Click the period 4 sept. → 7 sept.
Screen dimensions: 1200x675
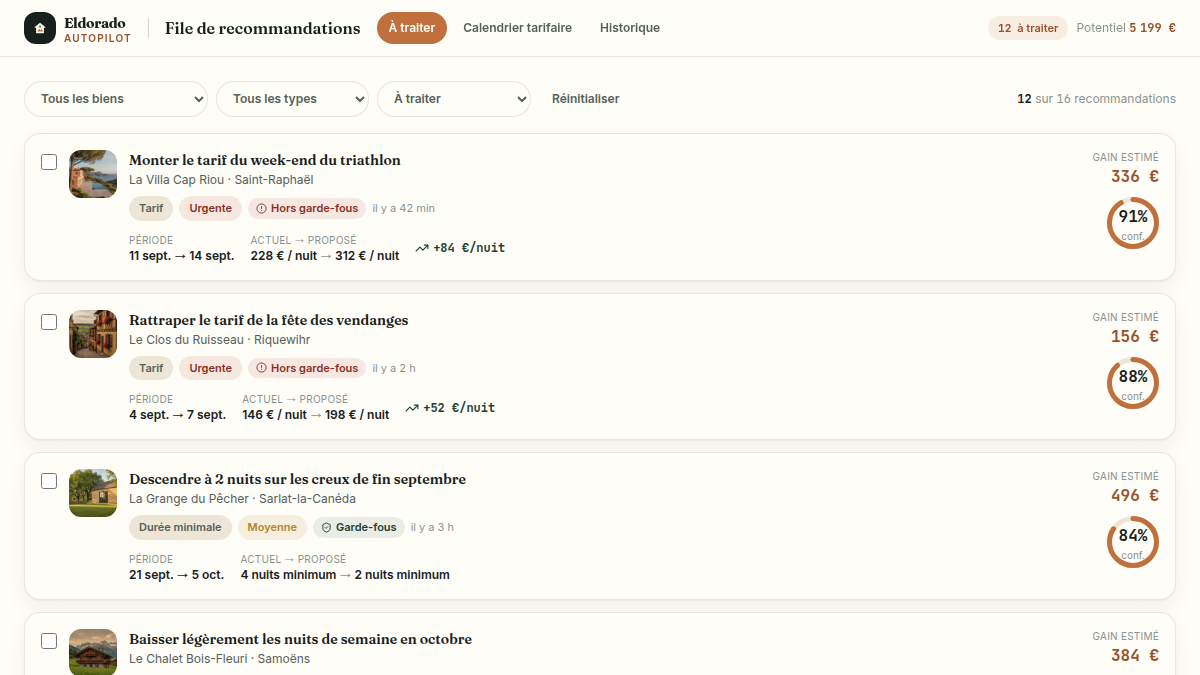tap(178, 415)
